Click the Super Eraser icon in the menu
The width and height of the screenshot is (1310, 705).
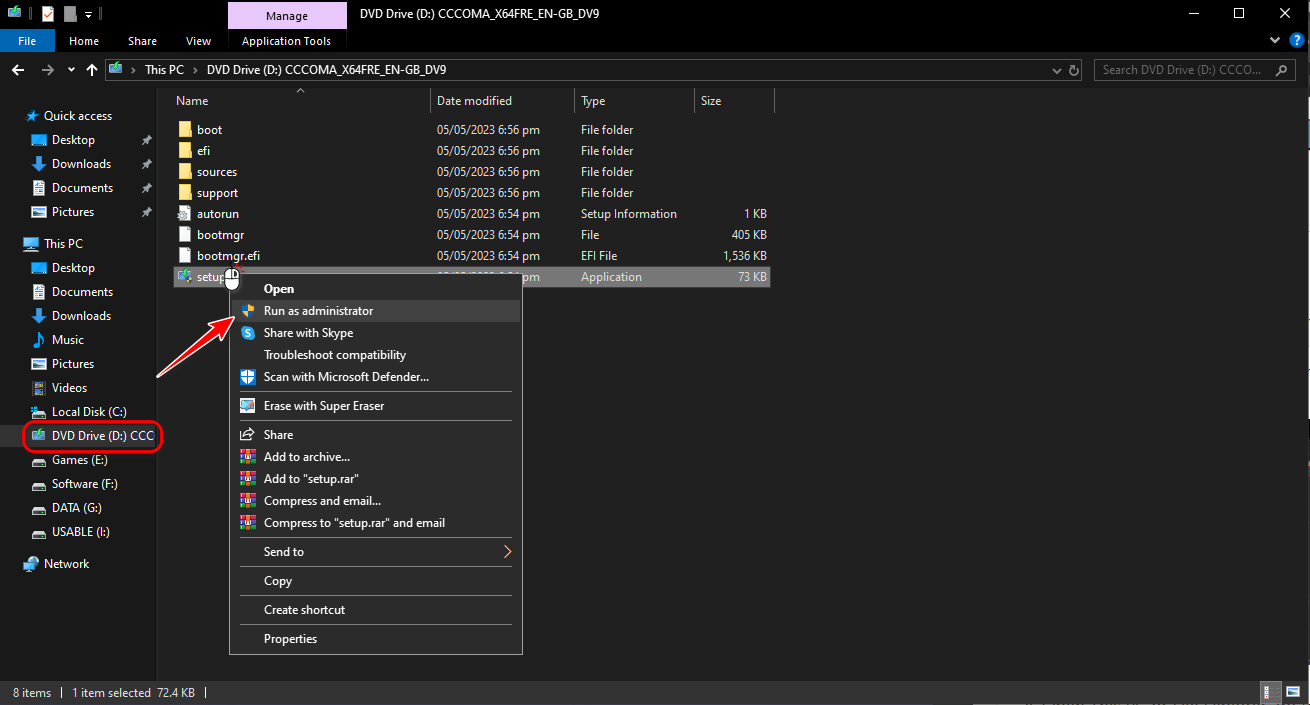pyautogui.click(x=247, y=406)
